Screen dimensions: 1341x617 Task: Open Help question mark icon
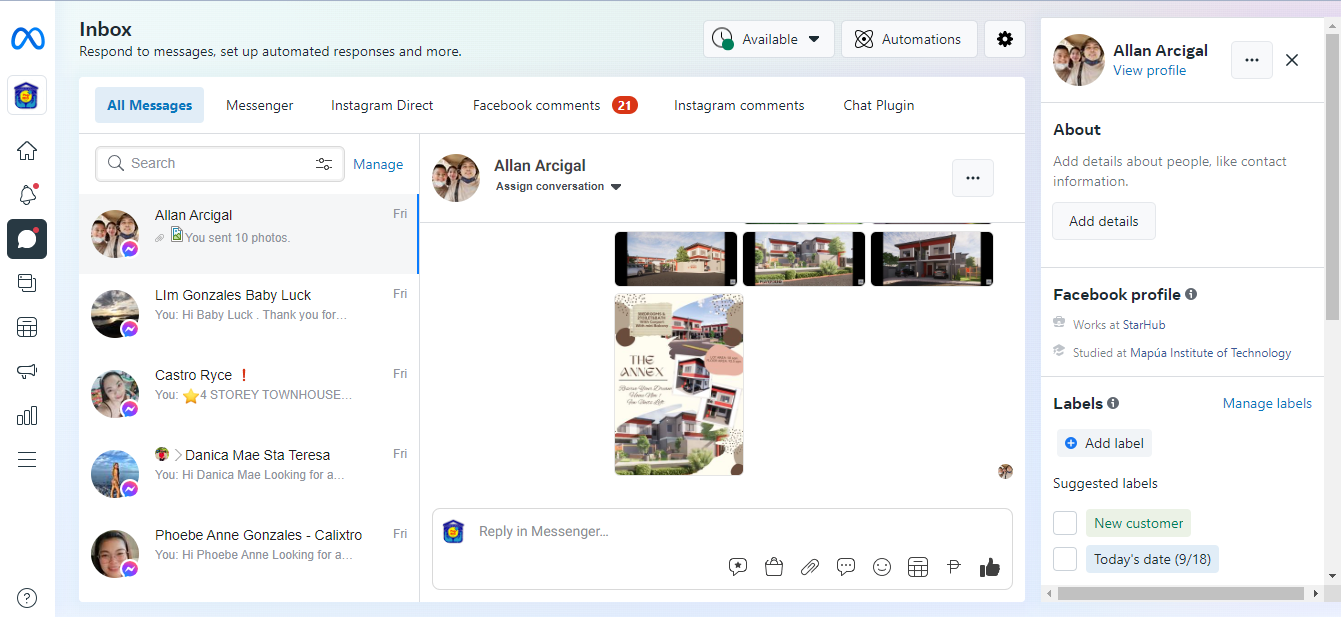click(x=27, y=598)
